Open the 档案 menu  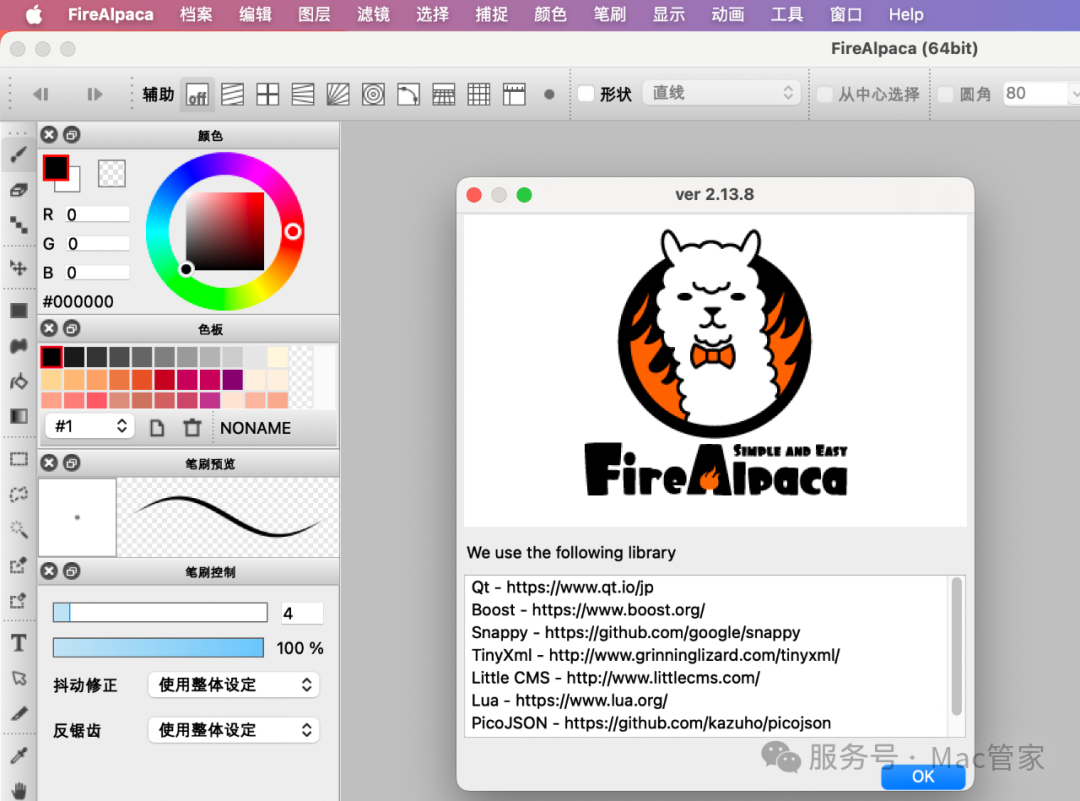196,14
